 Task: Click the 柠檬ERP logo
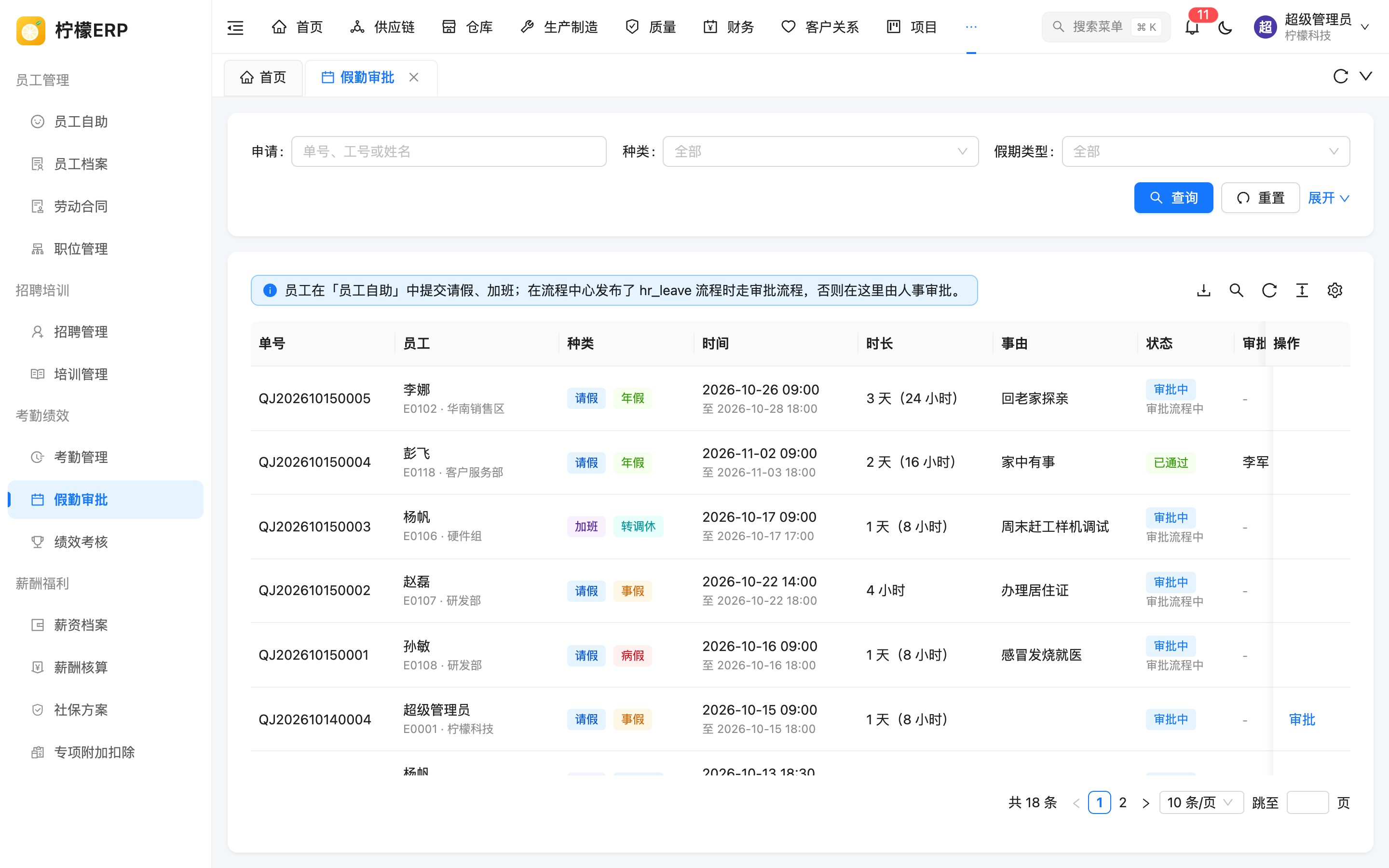[72, 30]
